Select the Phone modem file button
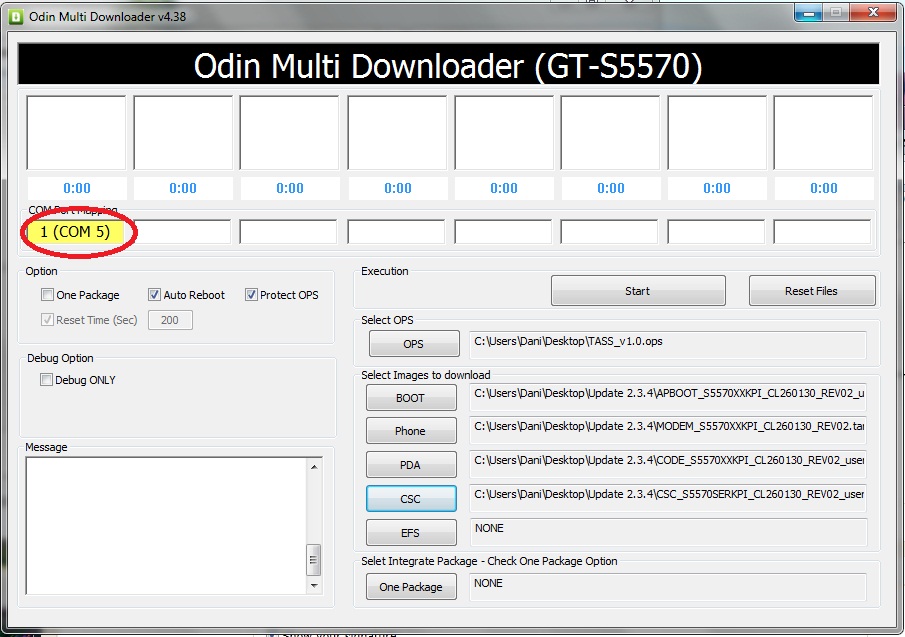The height and width of the screenshot is (637, 905). point(410,431)
